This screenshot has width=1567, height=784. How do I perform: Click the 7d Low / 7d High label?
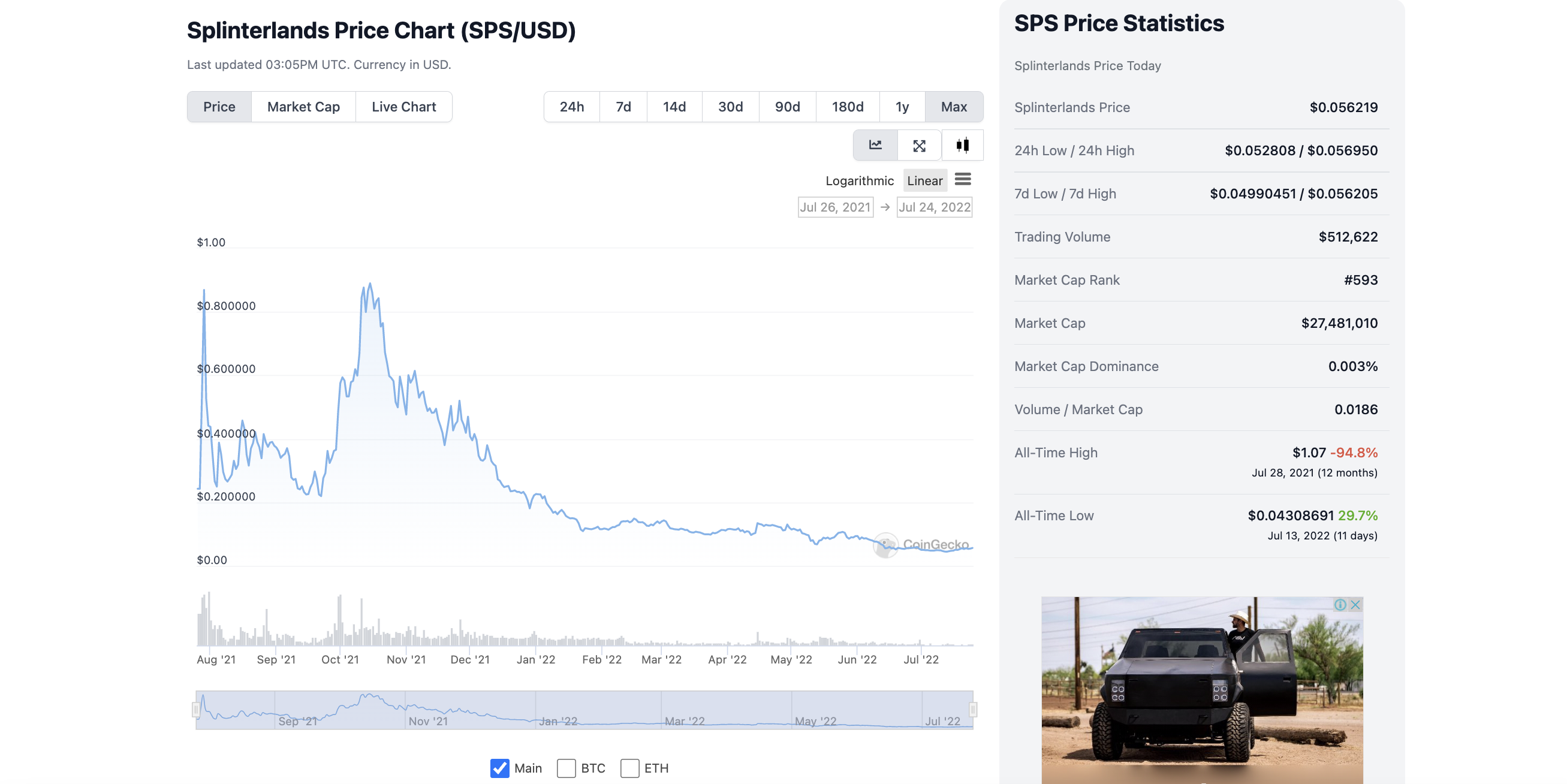click(x=1065, y=194)
